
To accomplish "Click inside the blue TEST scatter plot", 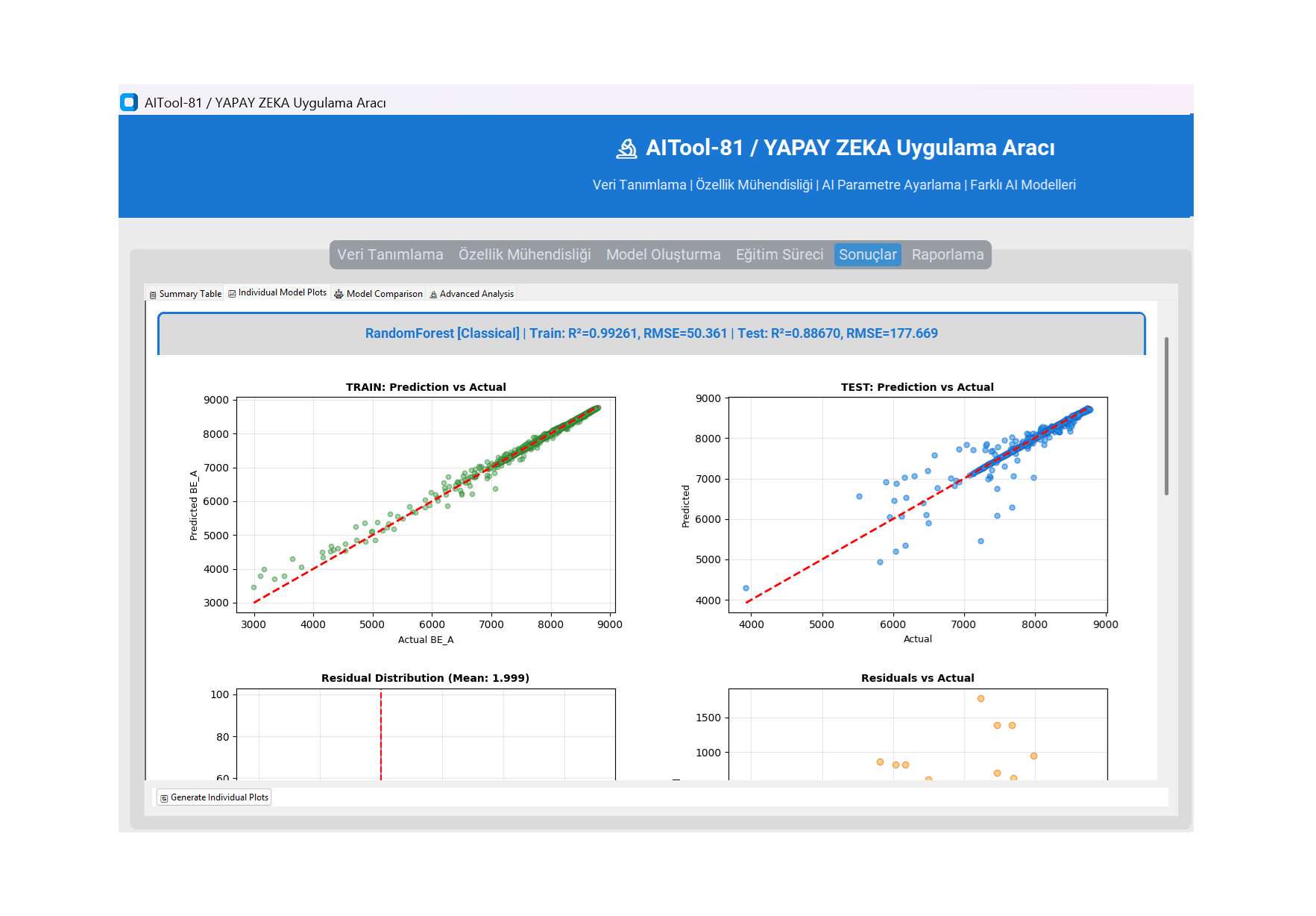I will pyautogui.click(x=918, y=505).
